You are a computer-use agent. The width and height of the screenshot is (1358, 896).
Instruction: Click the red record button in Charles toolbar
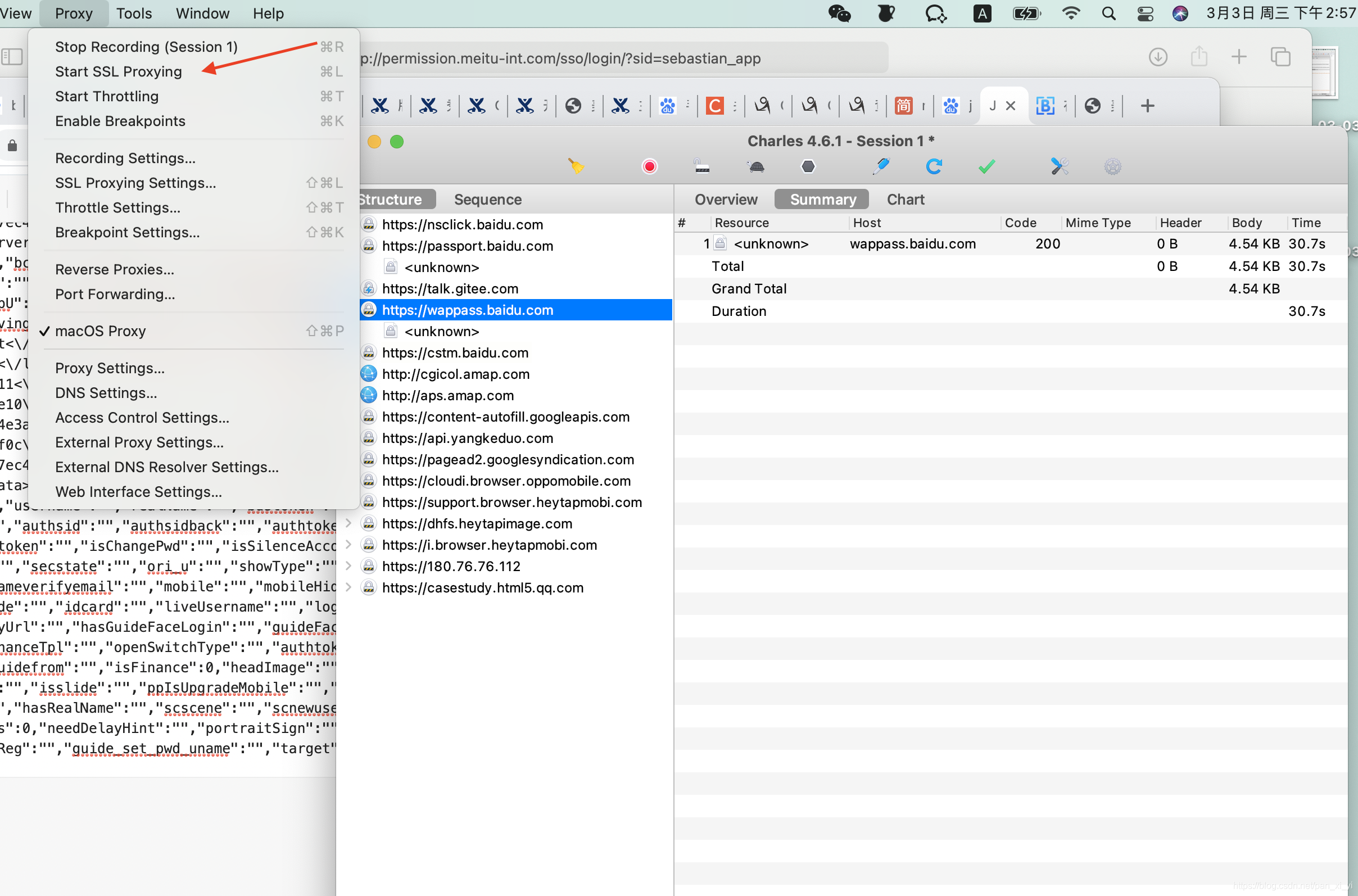[x=650, y=166]
